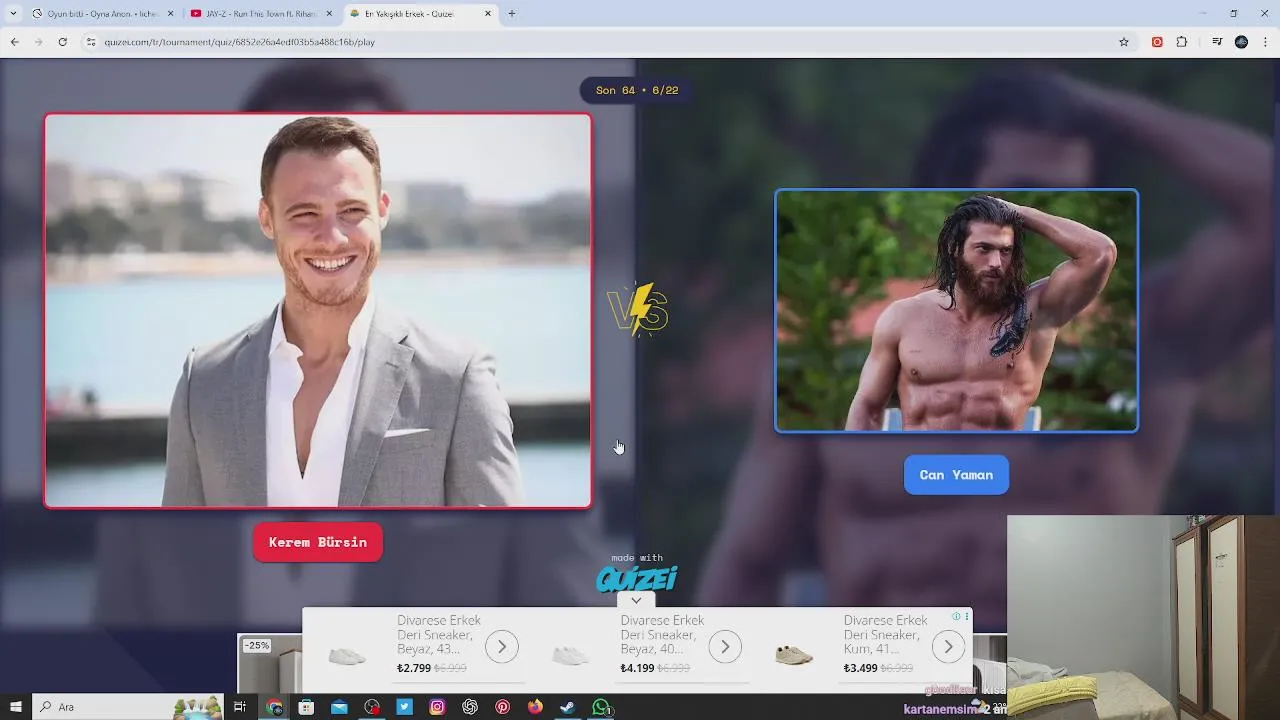
Task: Click the taskbar 'Ara' search box
Action: (x=130, y=707)
